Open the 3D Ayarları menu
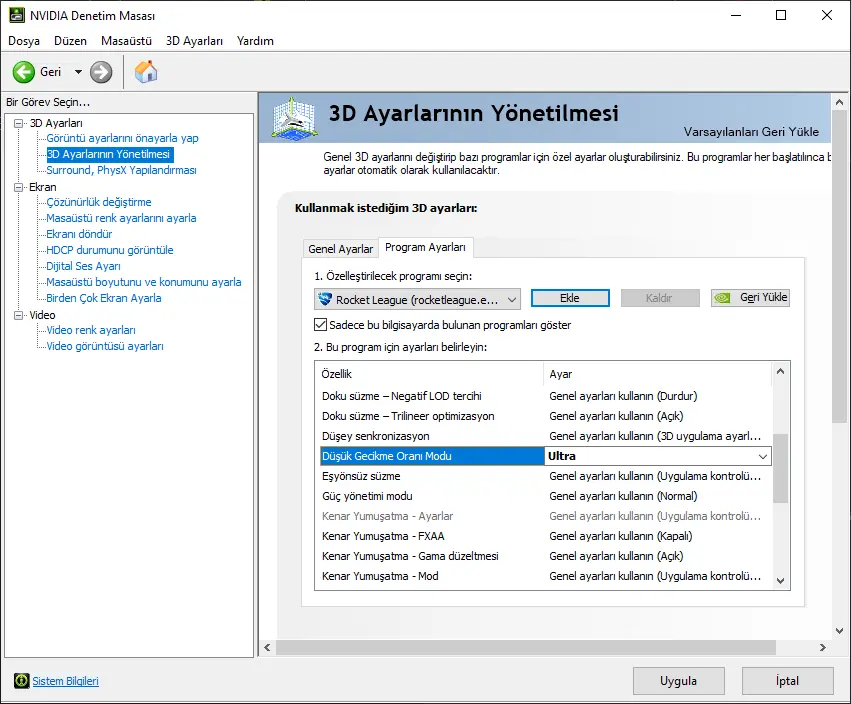This screenshot has width=851, height=704. [194, 41]
